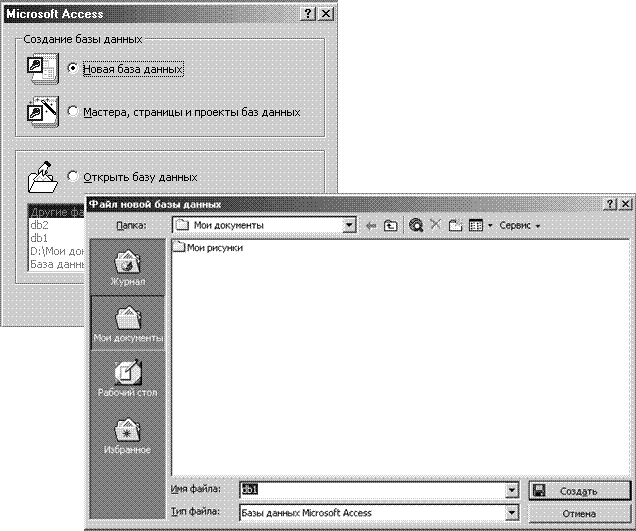This screenshot has height=531, width=636.
Task: Open 'Избранное' in the places bar
Action: (127, 436)
